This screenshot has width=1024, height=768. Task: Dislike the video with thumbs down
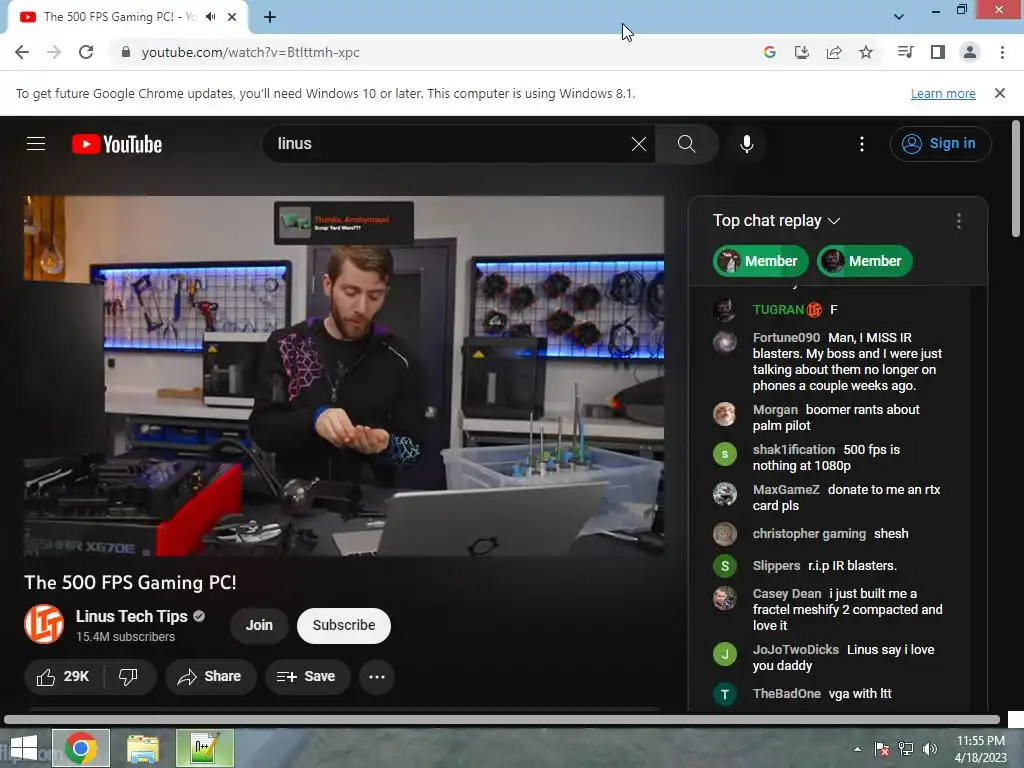tap(128, 677)
